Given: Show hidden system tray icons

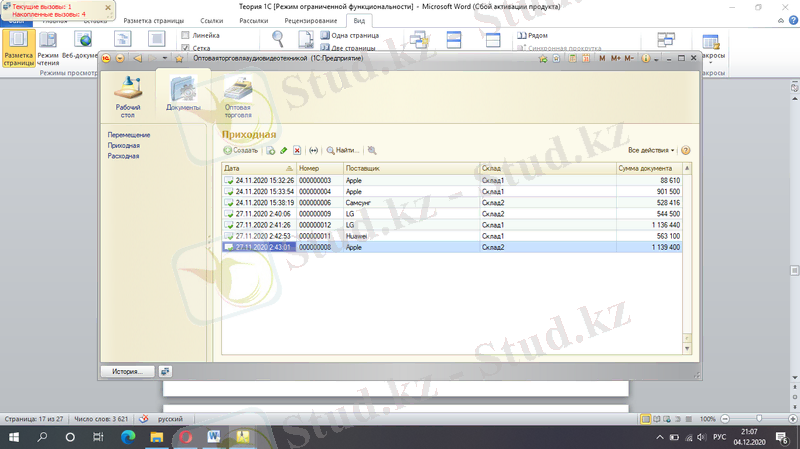Looking at the screenshot, I should [x=660, y=437].
